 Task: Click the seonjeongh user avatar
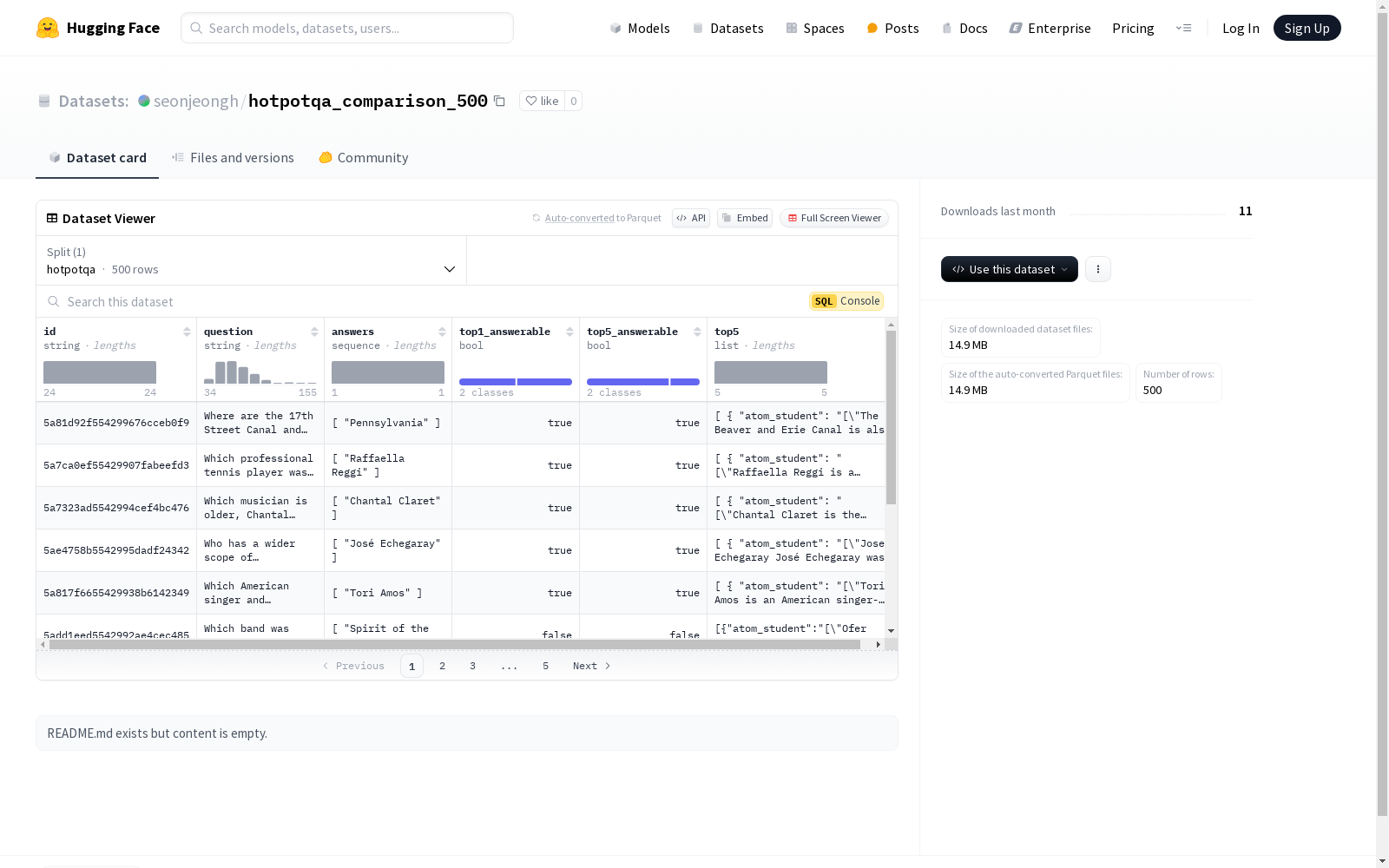click(144, 101)
